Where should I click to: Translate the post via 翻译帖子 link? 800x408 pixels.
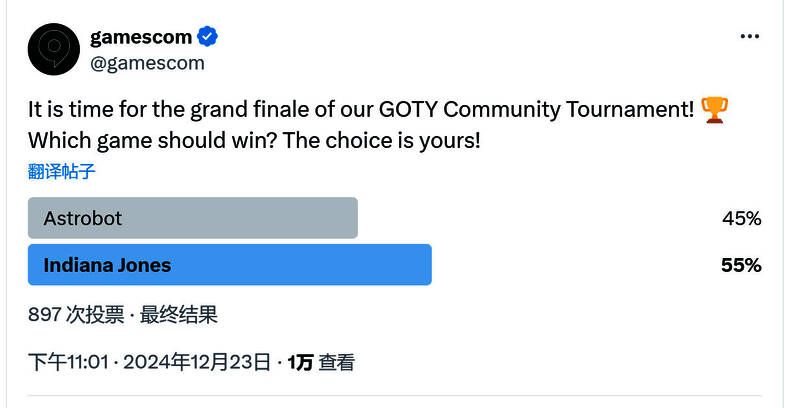click(61, 171)
